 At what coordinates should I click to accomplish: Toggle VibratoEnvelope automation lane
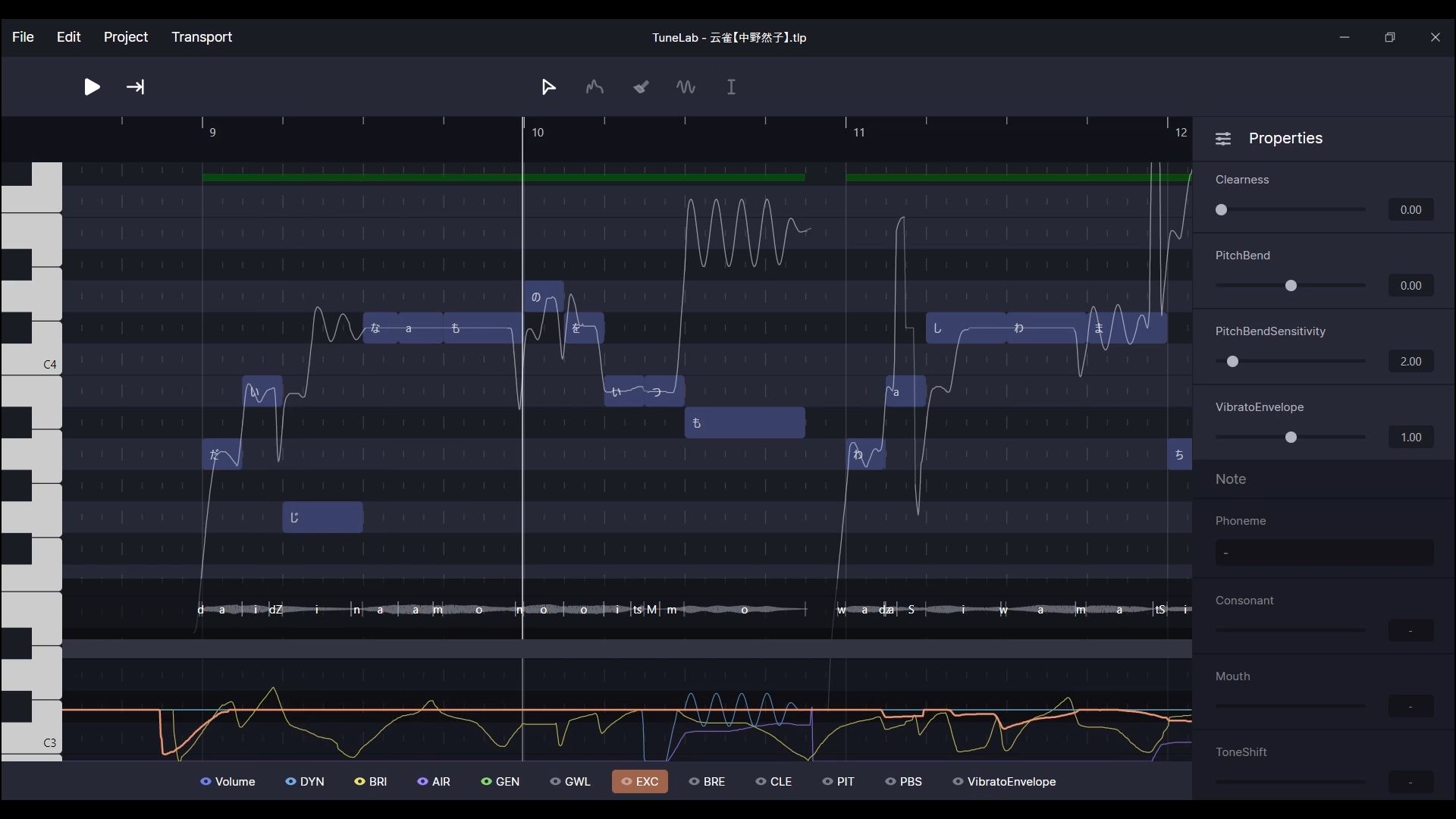point(1004,782)
